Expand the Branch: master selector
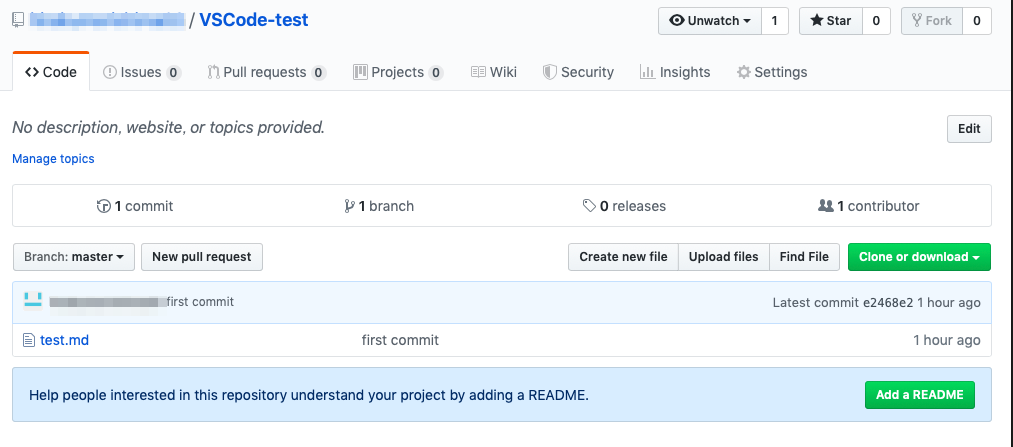Image resolution: width=1013 pixels, height=447 pixels. 73,257
